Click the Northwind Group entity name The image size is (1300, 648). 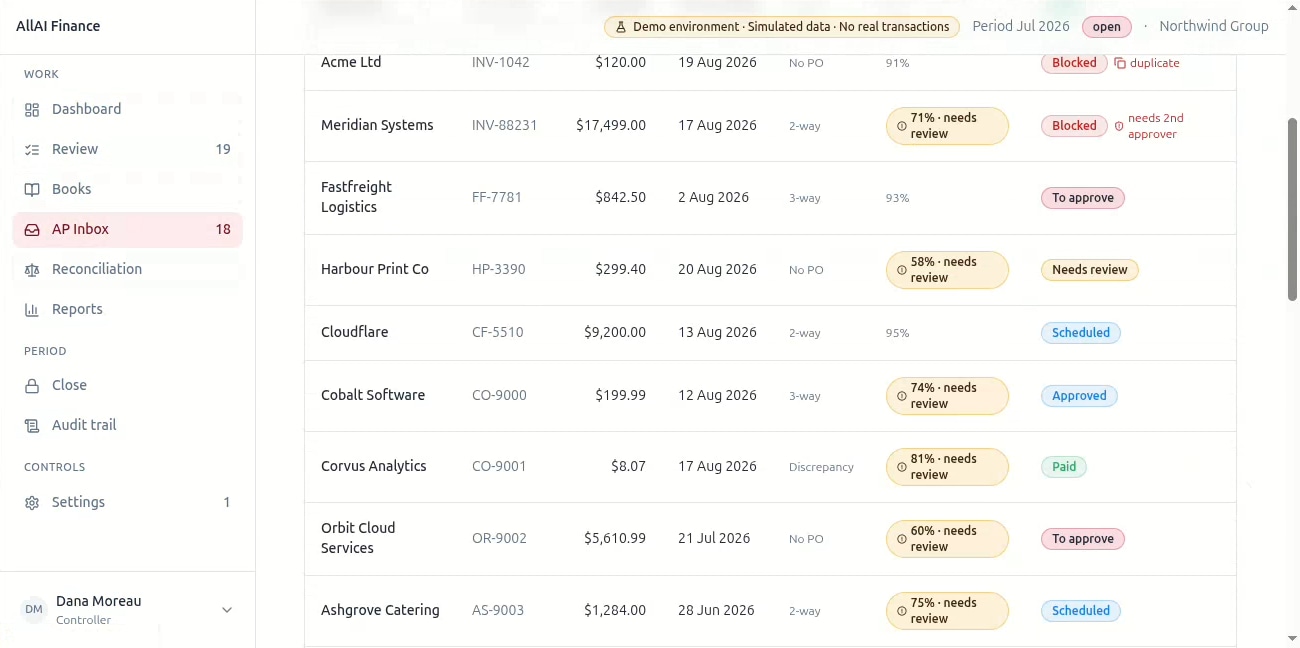pos(1214,27)
